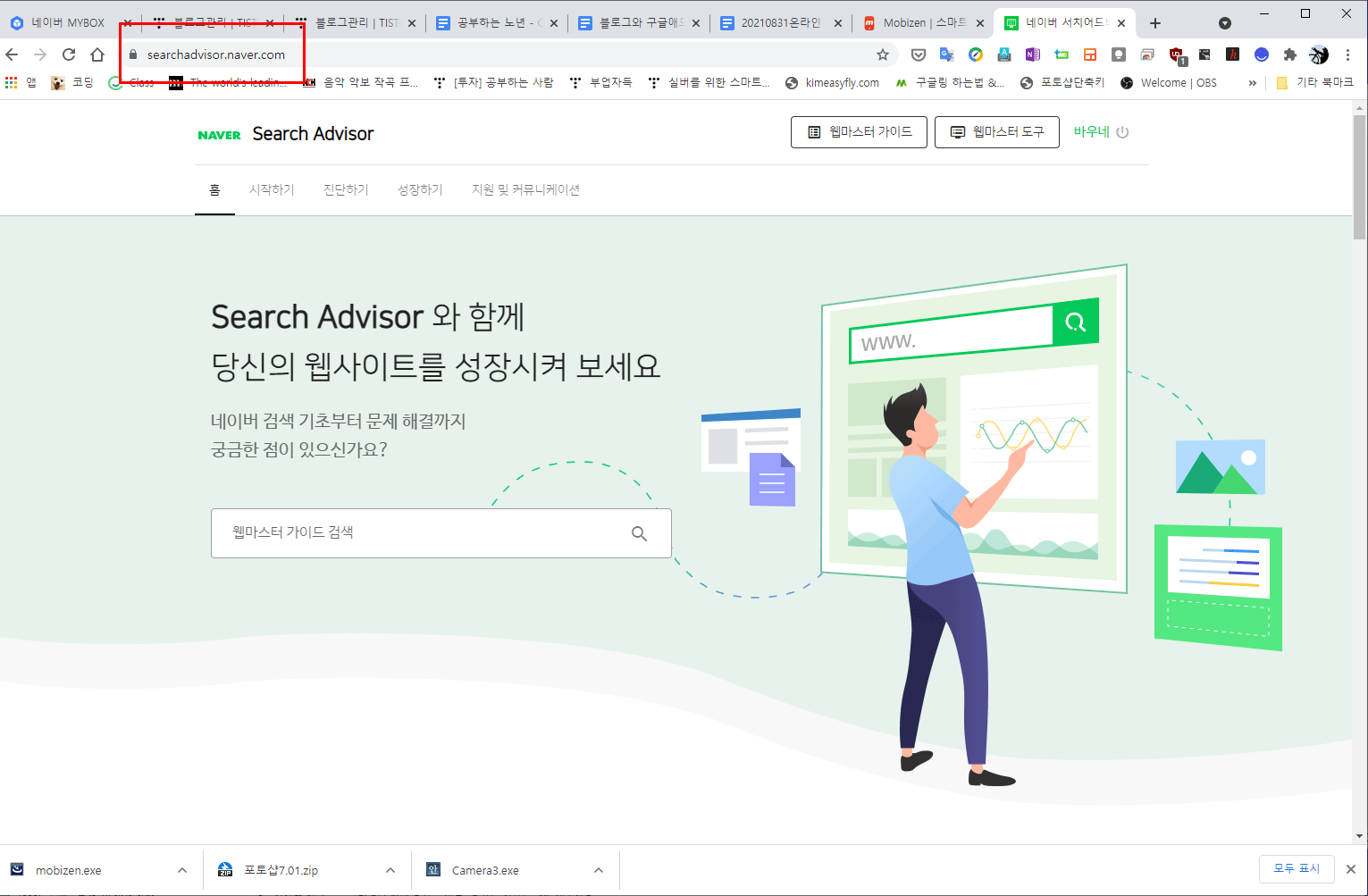Open the Extensions puzzle piece menu
1368x896 pixels.
click(1290, 54)
